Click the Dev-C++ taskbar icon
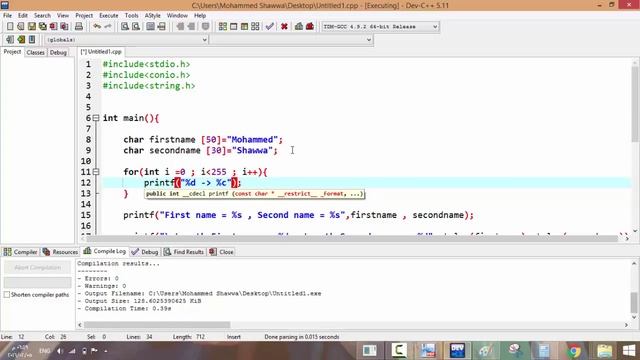The height and width of the screenshot is (360, 640). (x=458, y=351)
